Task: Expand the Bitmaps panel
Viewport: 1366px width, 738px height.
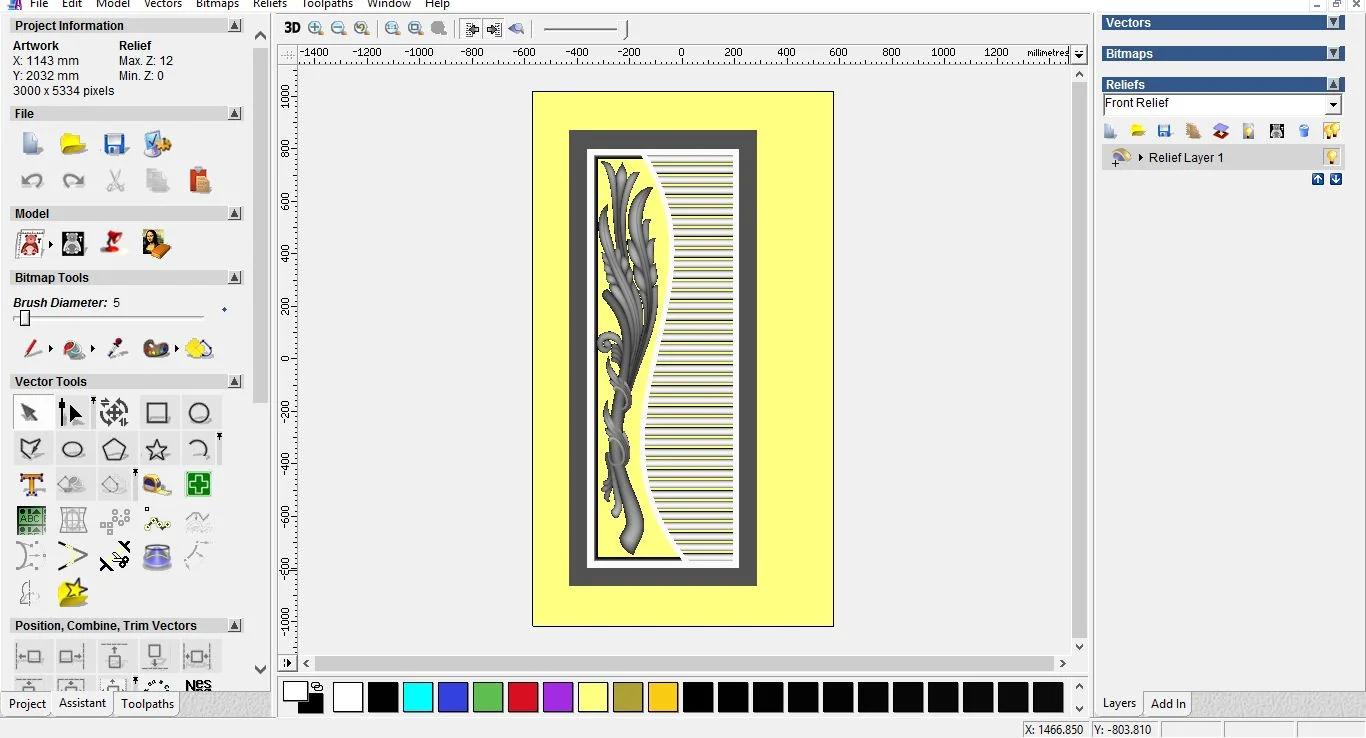Action: click(1333, 54)
